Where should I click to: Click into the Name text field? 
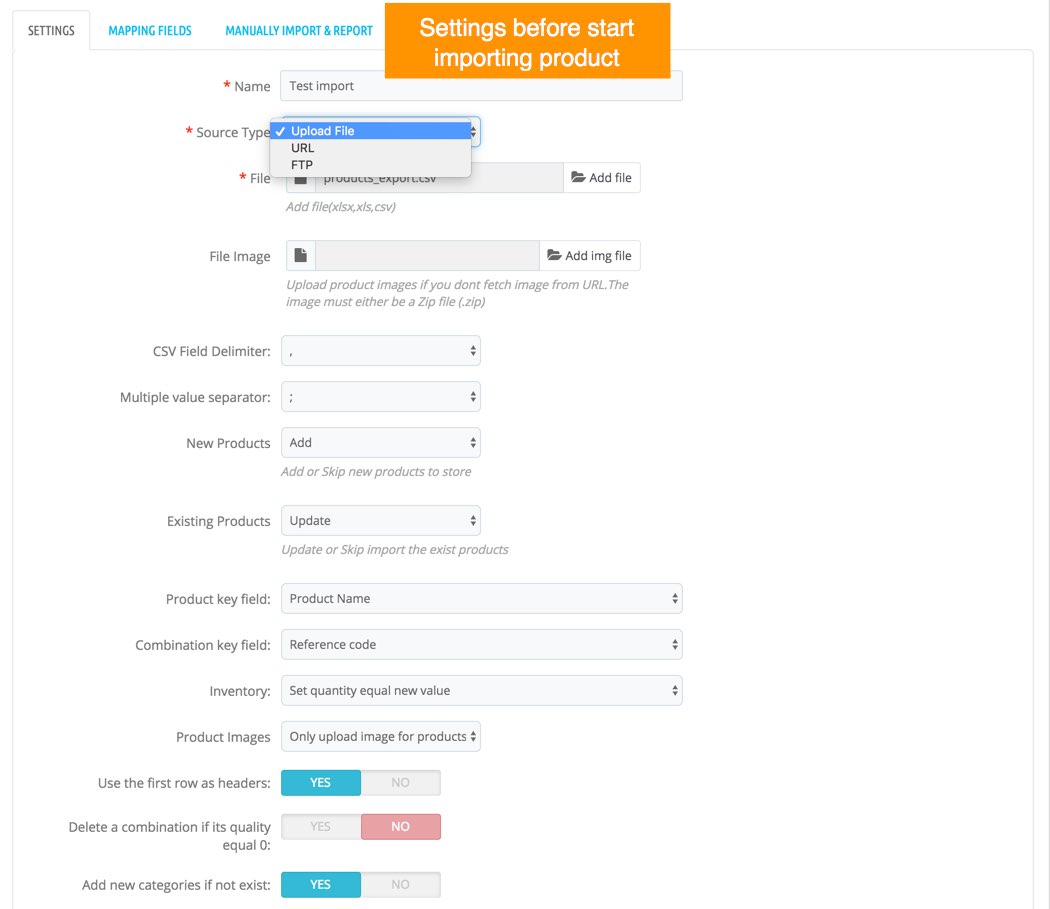[x=481, y=86]
